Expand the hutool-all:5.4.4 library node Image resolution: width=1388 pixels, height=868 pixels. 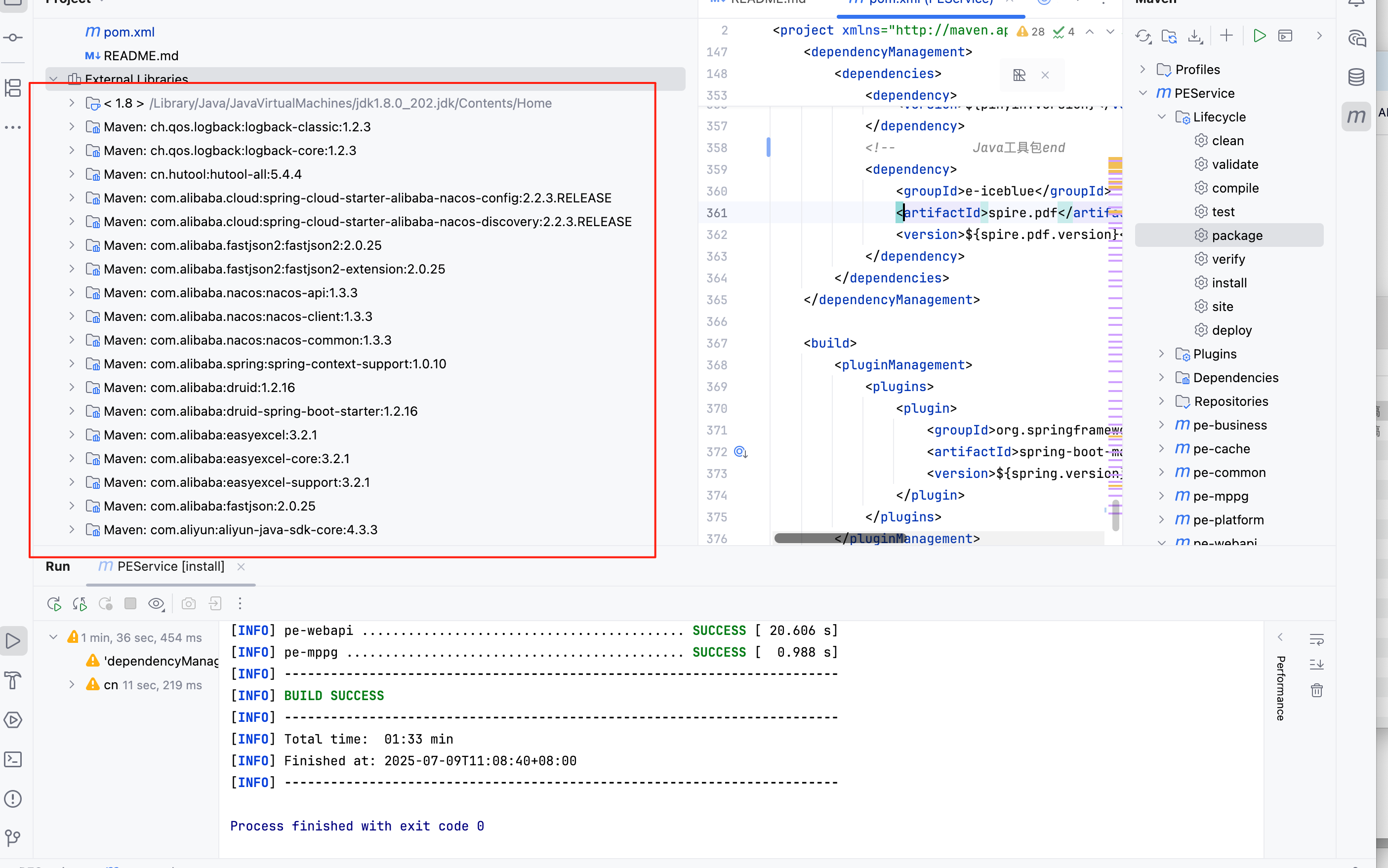[x=71, y=174]
